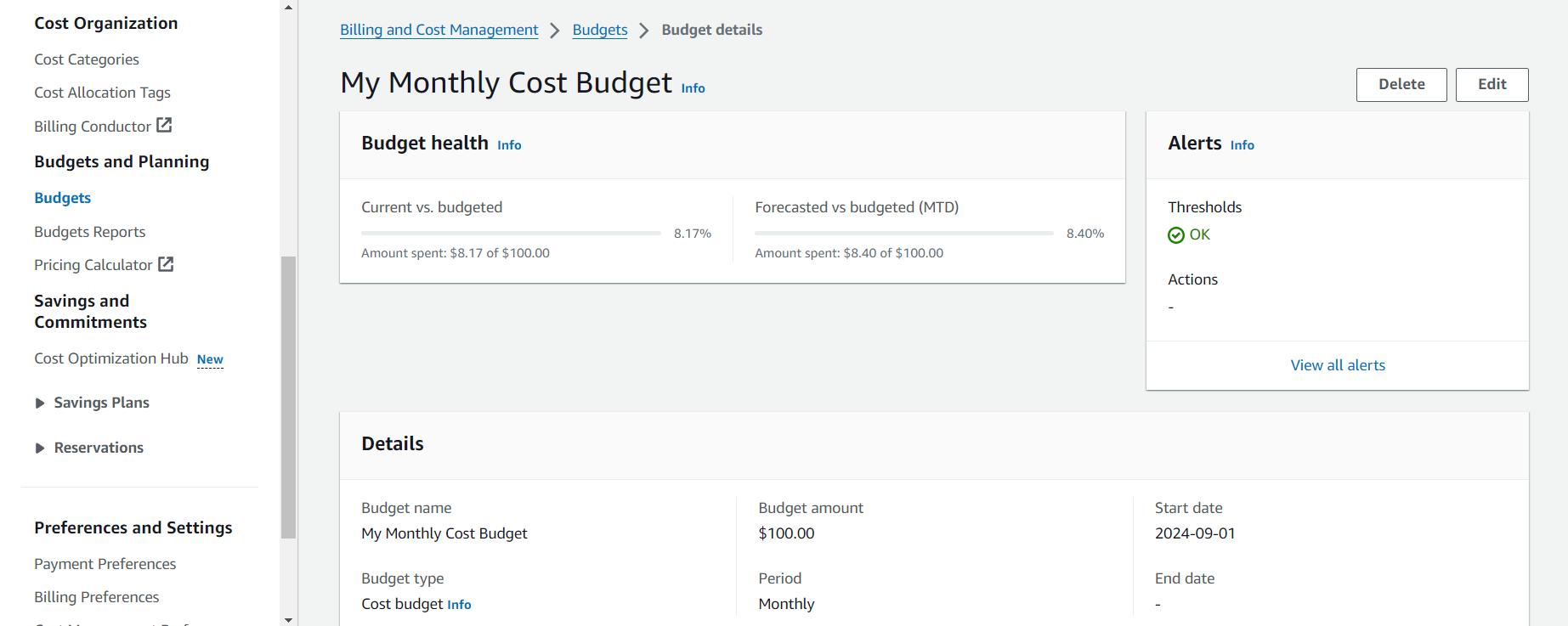Image resolution: width=1568 pixels, height=626 pixels.
Task: Click breadcrumb chevron after Budgets
Action: (644, 31)
